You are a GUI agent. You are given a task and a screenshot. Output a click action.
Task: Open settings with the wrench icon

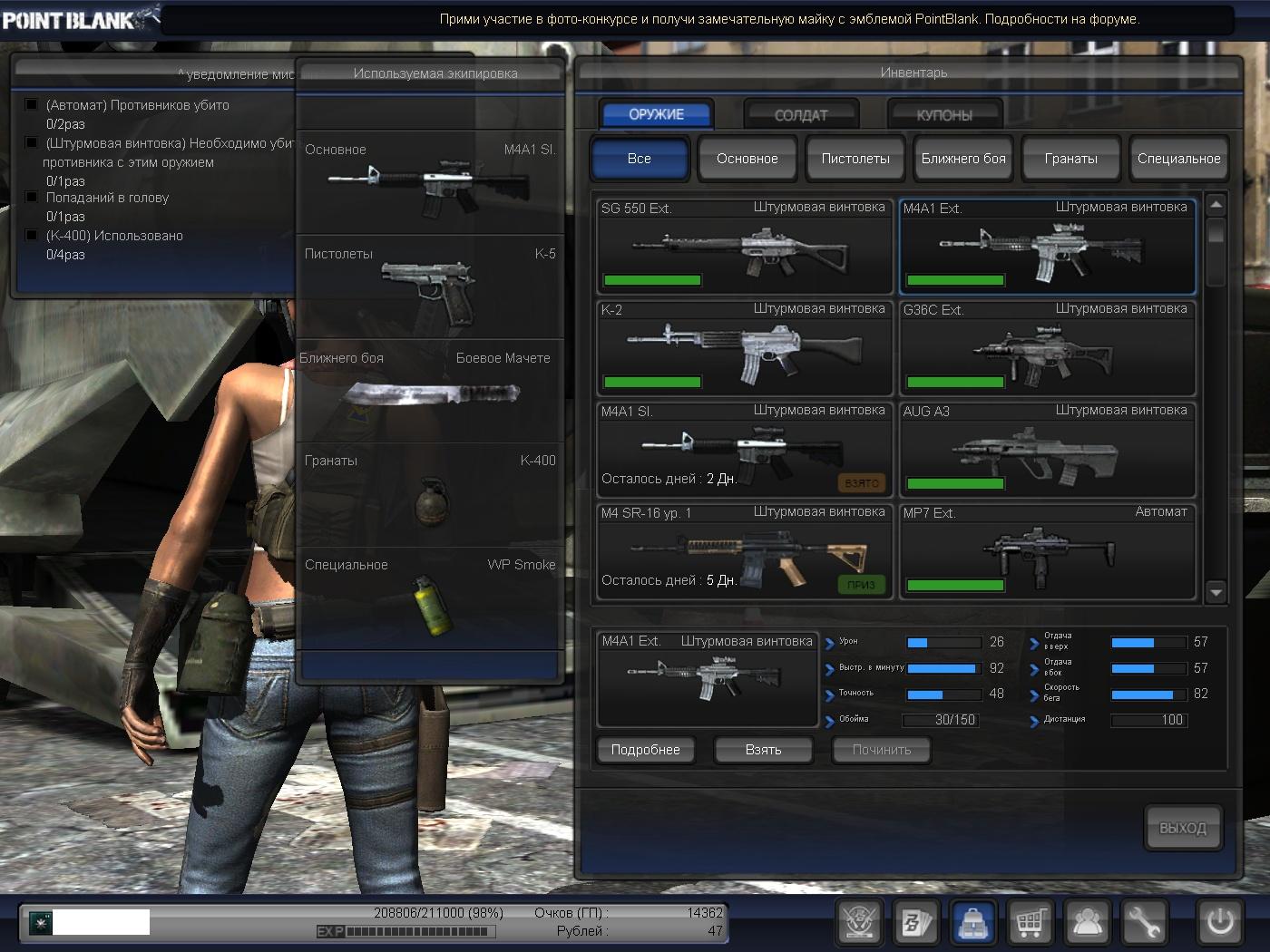coord(1144,923)
